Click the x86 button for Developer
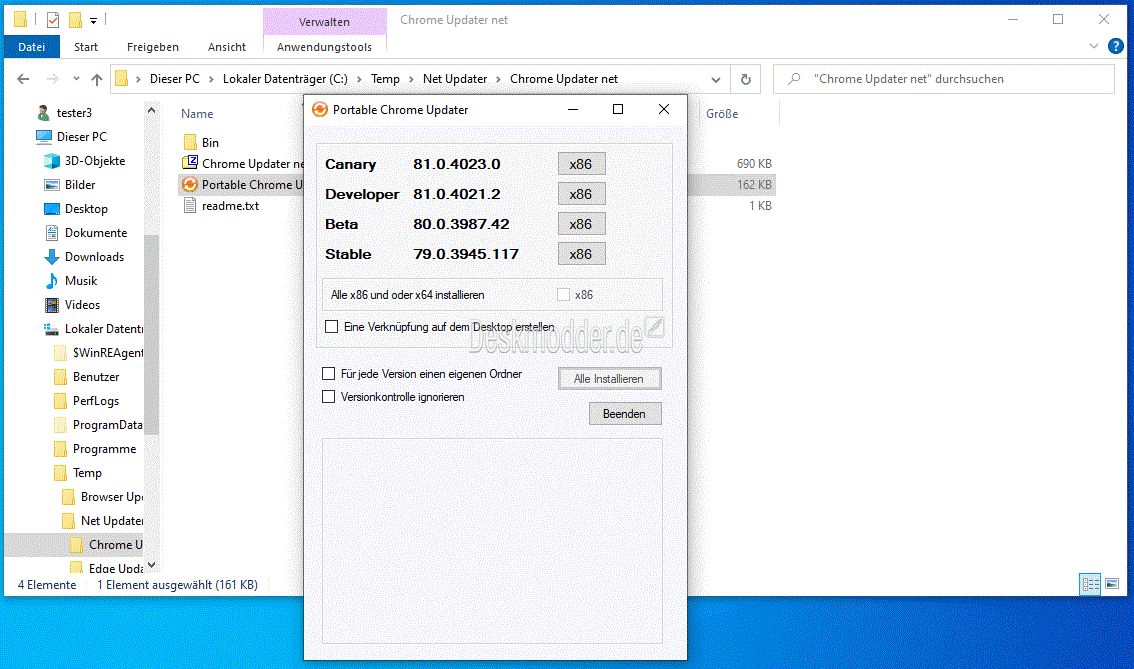The width and height of the screenshot is (1134, 669). pyautogui.click(x=581, y=195)
